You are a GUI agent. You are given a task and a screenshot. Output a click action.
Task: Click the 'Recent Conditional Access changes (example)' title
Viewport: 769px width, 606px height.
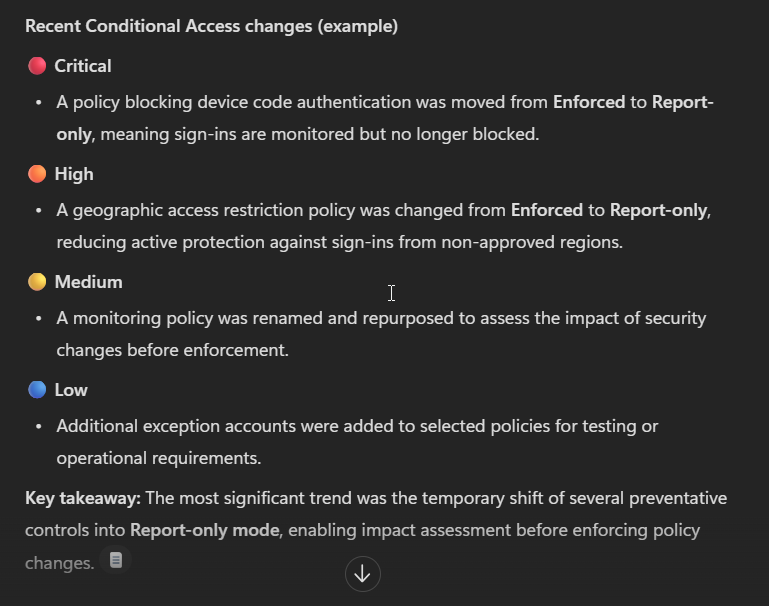click(x=211, y=26)
